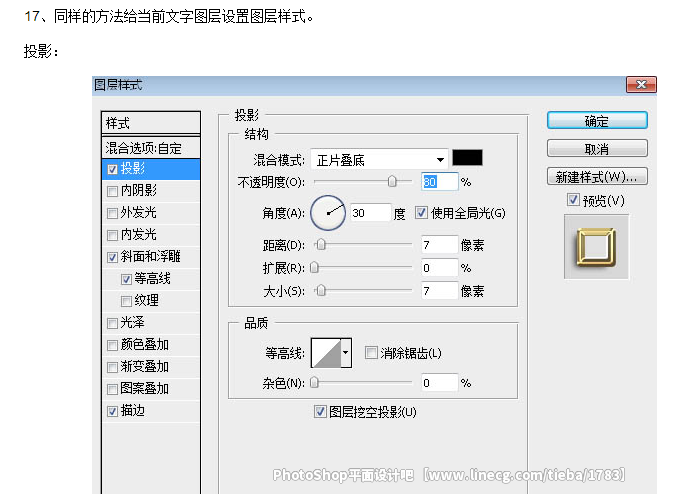Click the 不透明度 slider handle
Viewport: 681px width, 494px height.
[392, 182]
